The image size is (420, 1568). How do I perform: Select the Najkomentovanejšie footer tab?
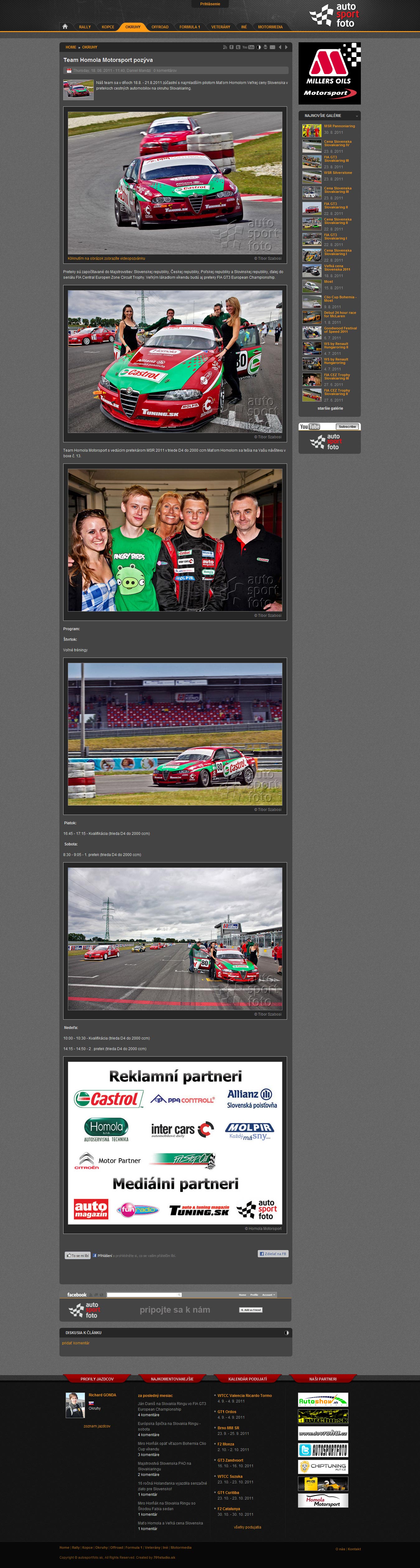[172, 1379]
